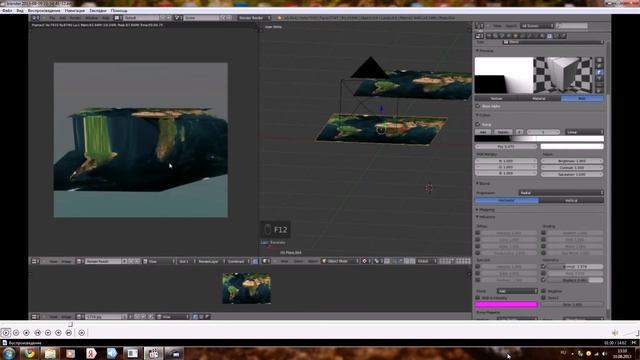Open the Scene properties tab
The width and height of the screenshot is (640, 360).
[x=502, y=36]
